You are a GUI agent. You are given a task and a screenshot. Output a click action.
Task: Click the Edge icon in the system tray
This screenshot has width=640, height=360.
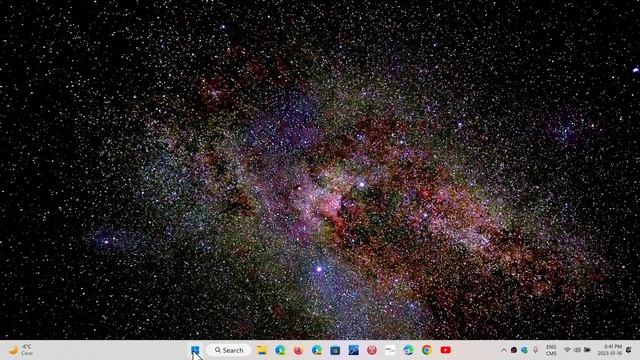click(x=524, y=350)
